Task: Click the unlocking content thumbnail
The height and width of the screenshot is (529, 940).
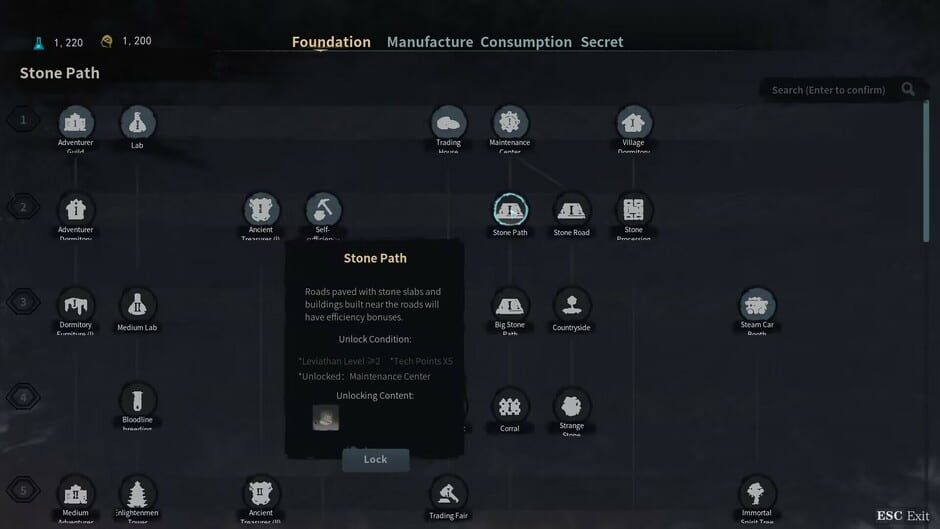Action: coord(326,417)
